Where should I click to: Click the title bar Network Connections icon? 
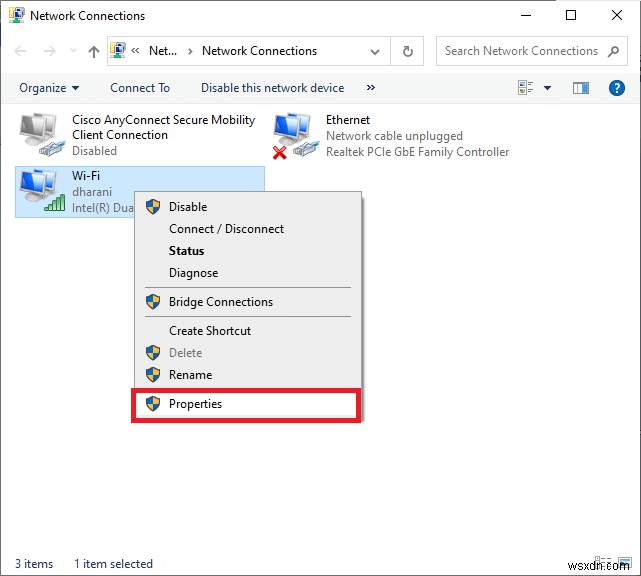click(16, 15)
